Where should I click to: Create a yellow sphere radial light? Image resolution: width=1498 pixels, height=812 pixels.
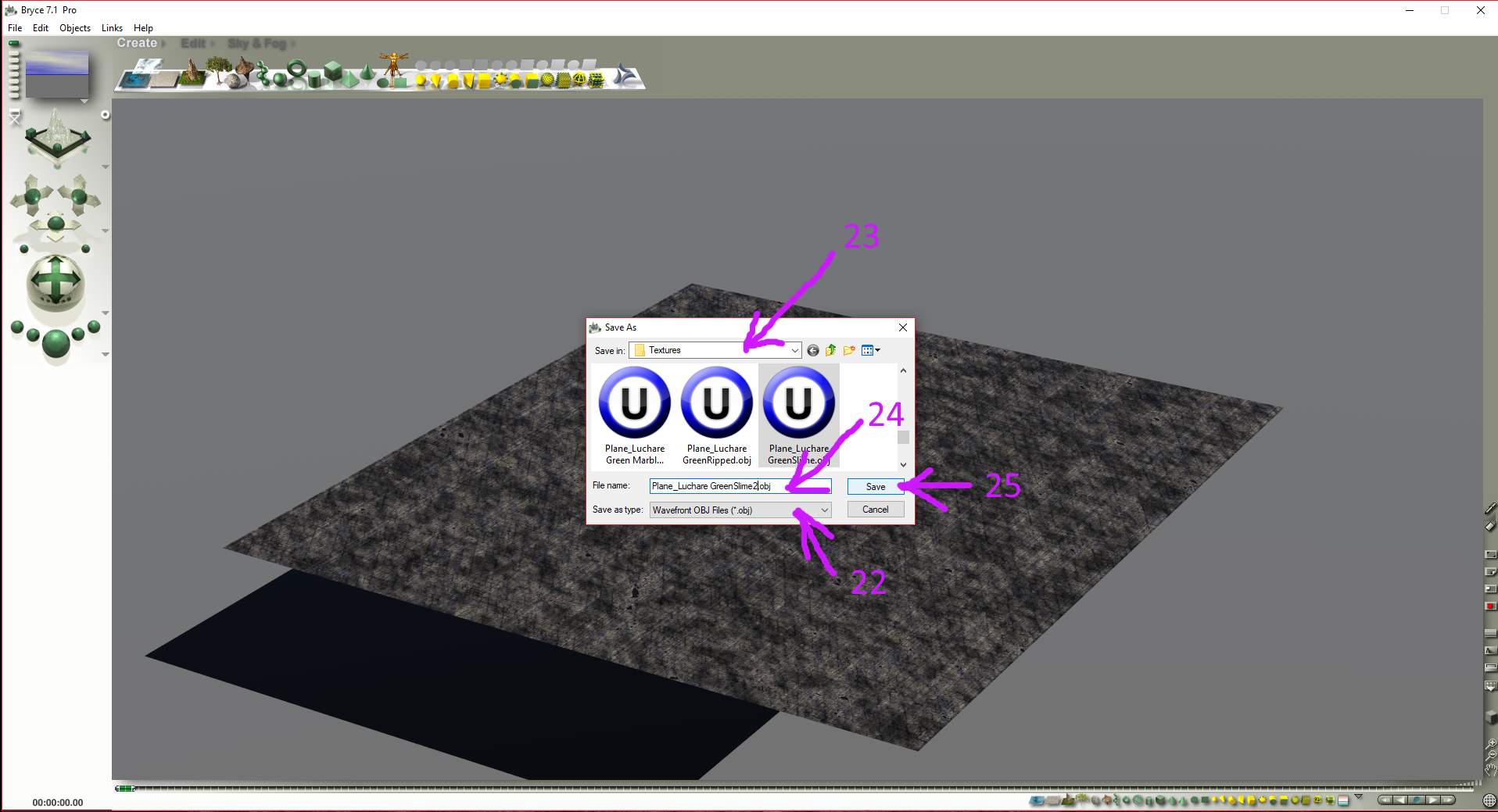(x=421, y=80)
